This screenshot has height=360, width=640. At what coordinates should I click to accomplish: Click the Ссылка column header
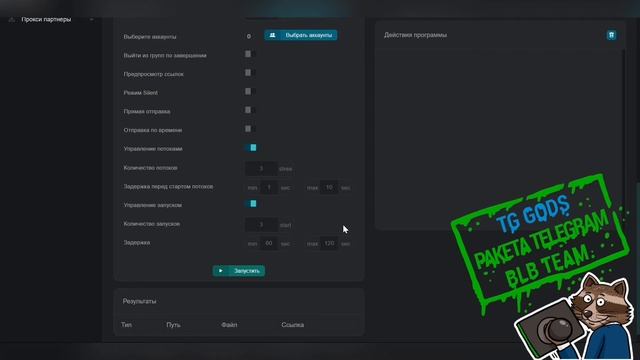[293, 325]
